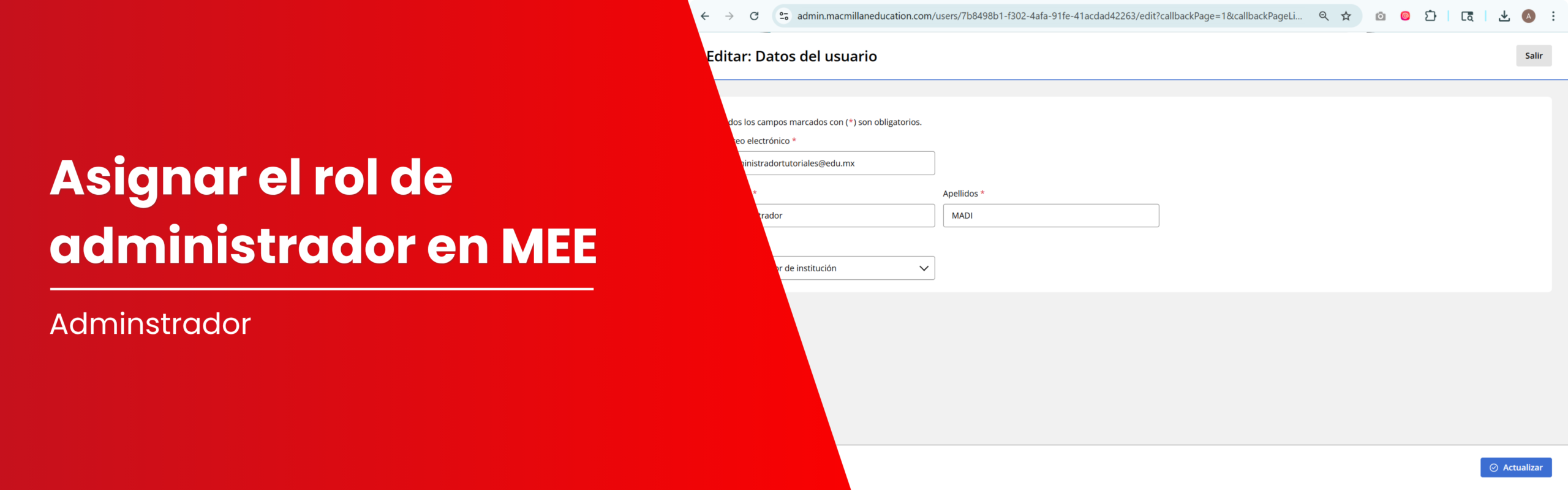Open the Extensions puzzle menu
This screenshot has height=490, width=1568.
coord(1430,17)
